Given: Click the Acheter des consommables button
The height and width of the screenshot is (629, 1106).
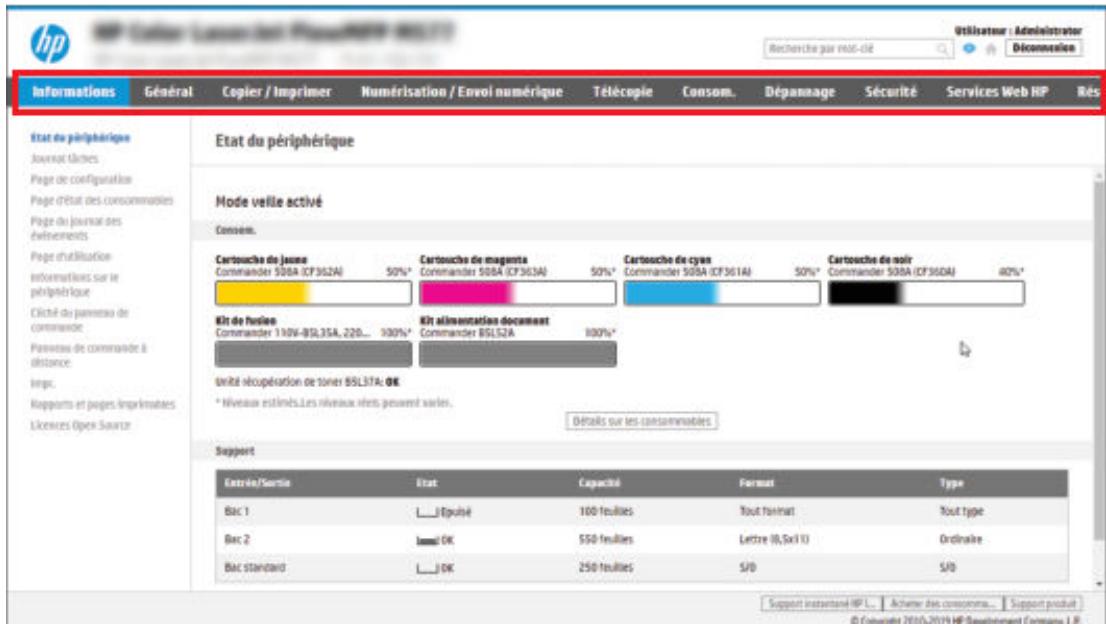Looking at the screenshot, I should [942, 604].
